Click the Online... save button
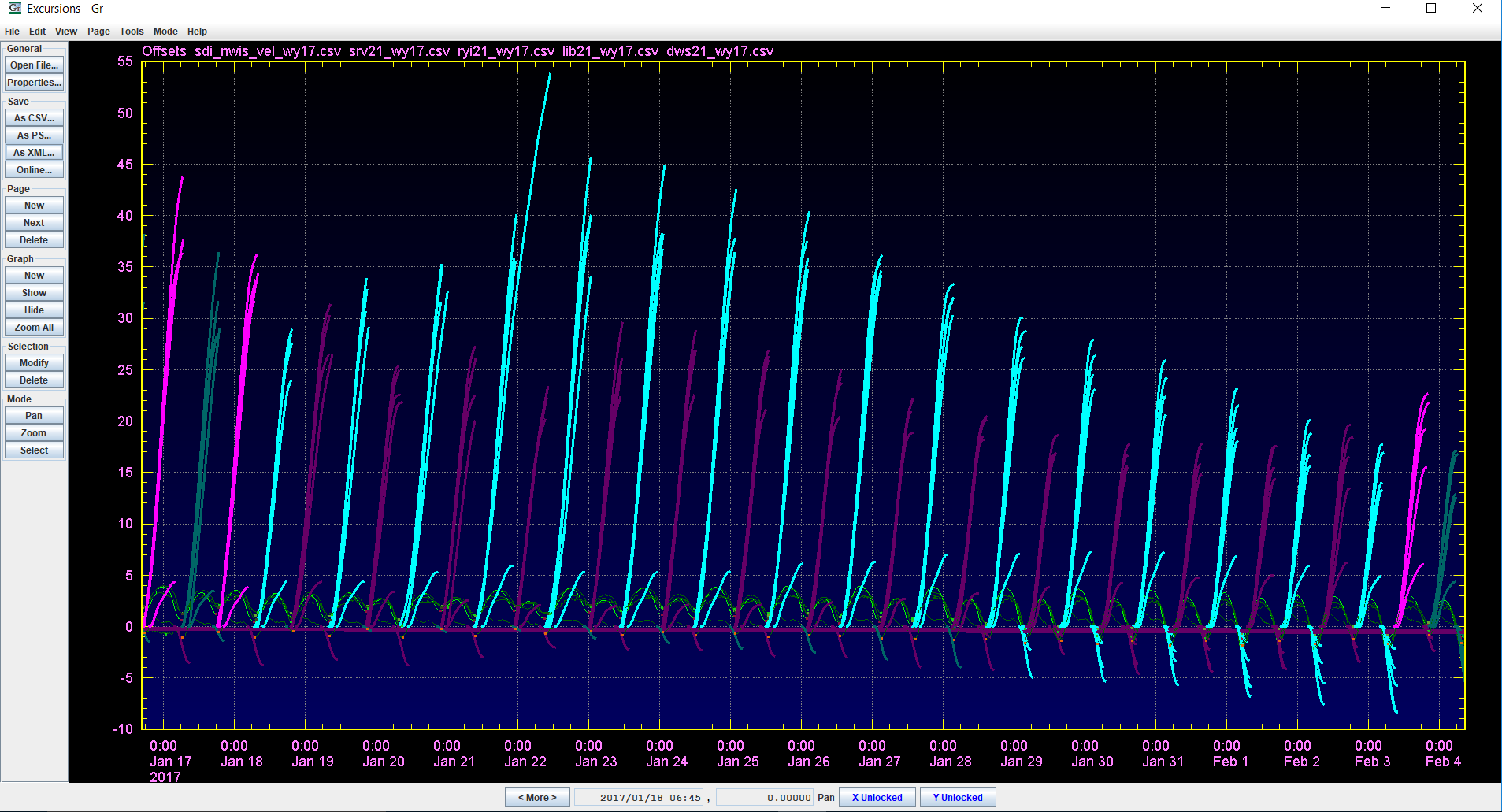 coord(34,170)
